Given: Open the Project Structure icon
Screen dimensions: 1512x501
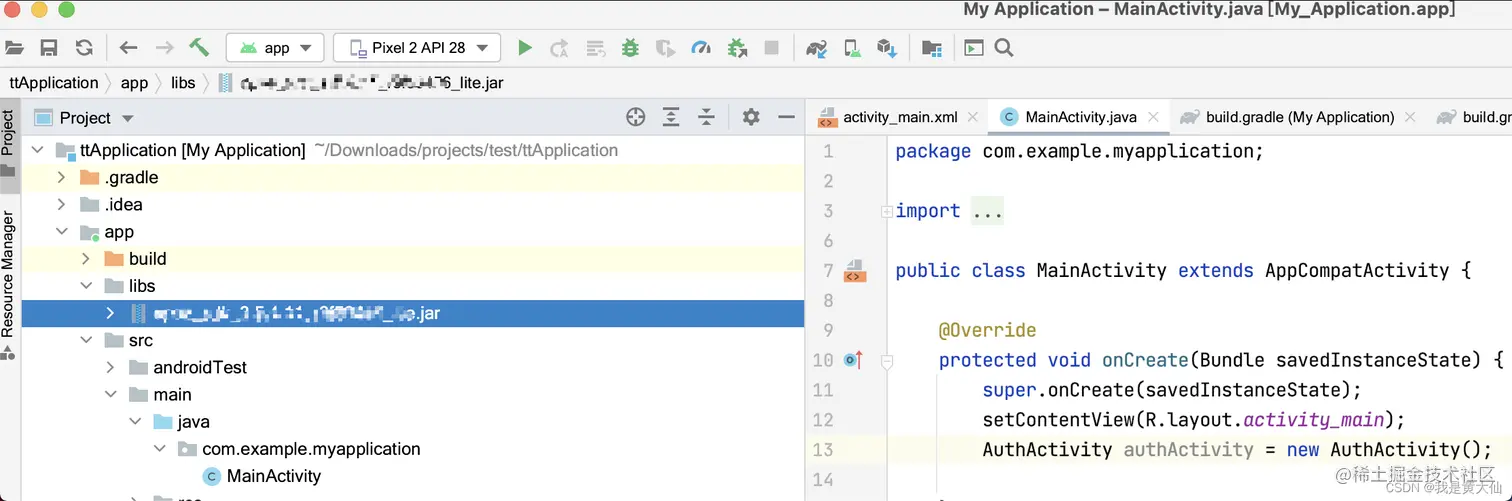Looking at the screenshot, I should pyautogui.click(x=931, y=48).
